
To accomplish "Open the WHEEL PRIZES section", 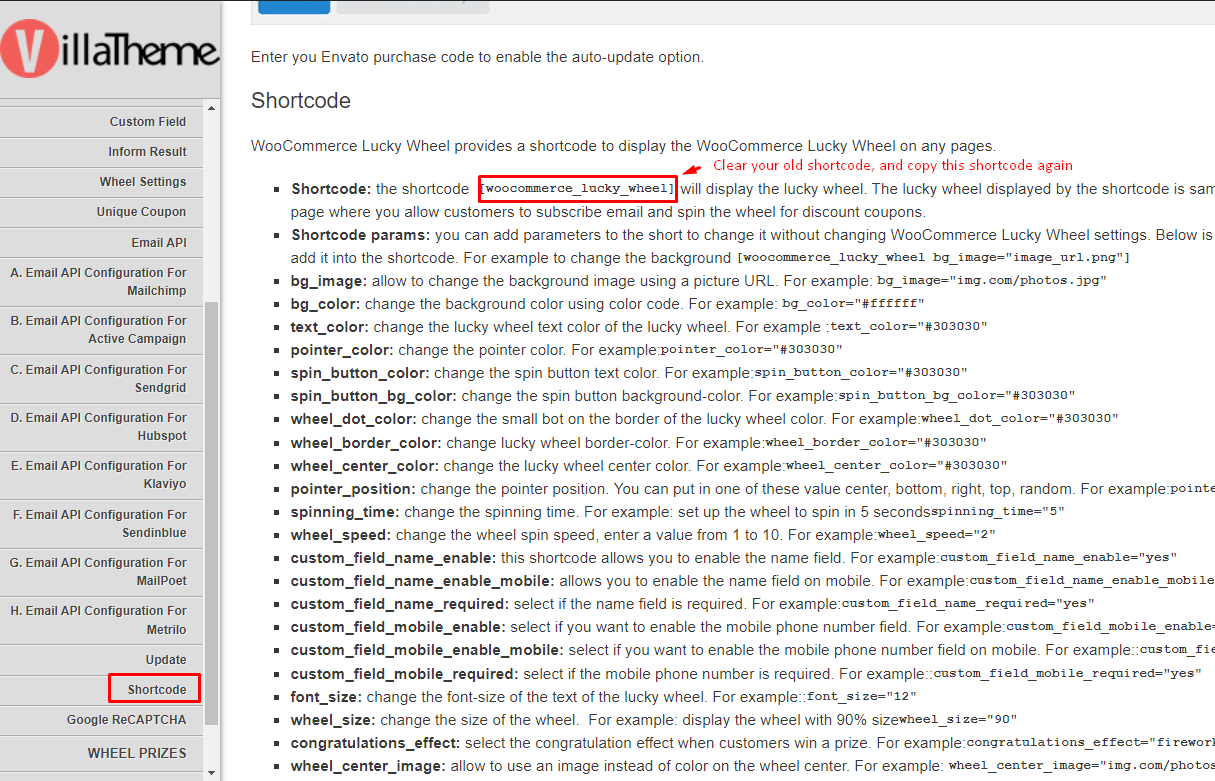I will click(101, 753).
